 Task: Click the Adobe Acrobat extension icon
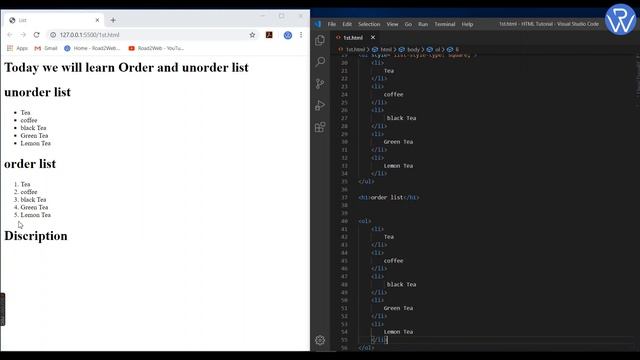pos(269,35)
